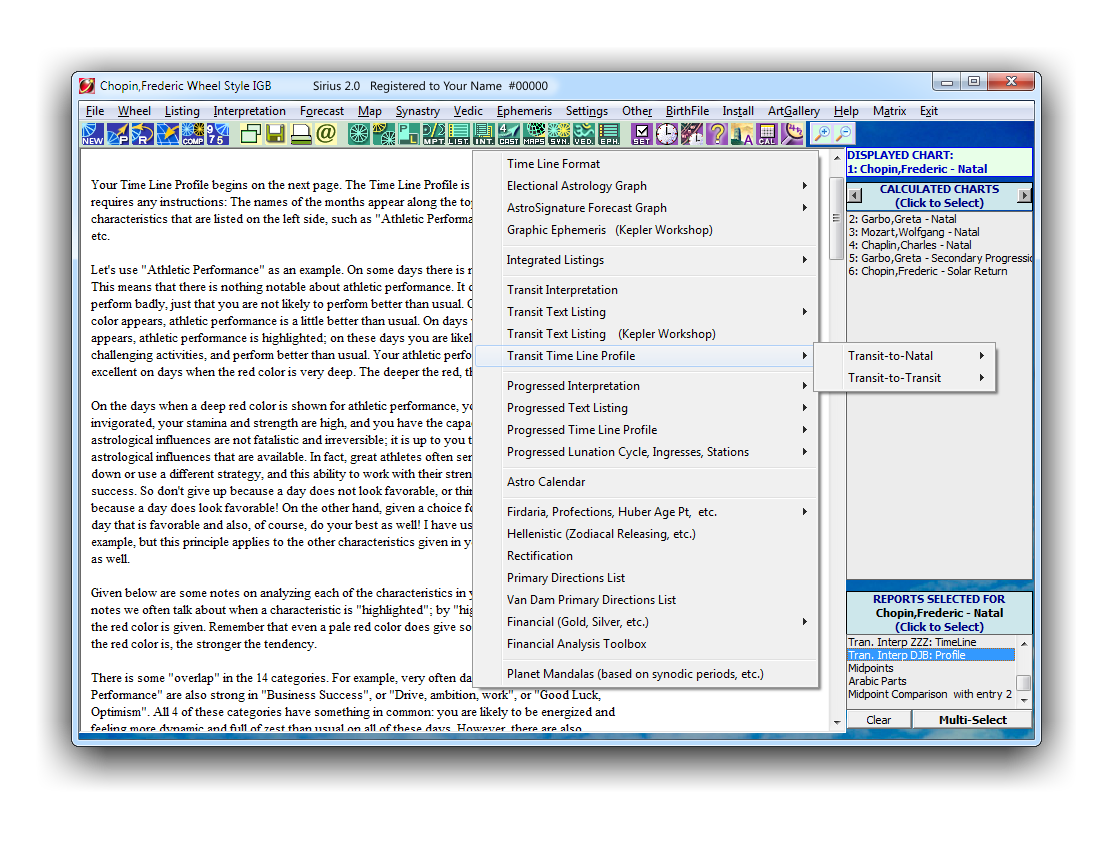Click the @ email icon
Screen dimensions: 1112x856
pos(326,133)
